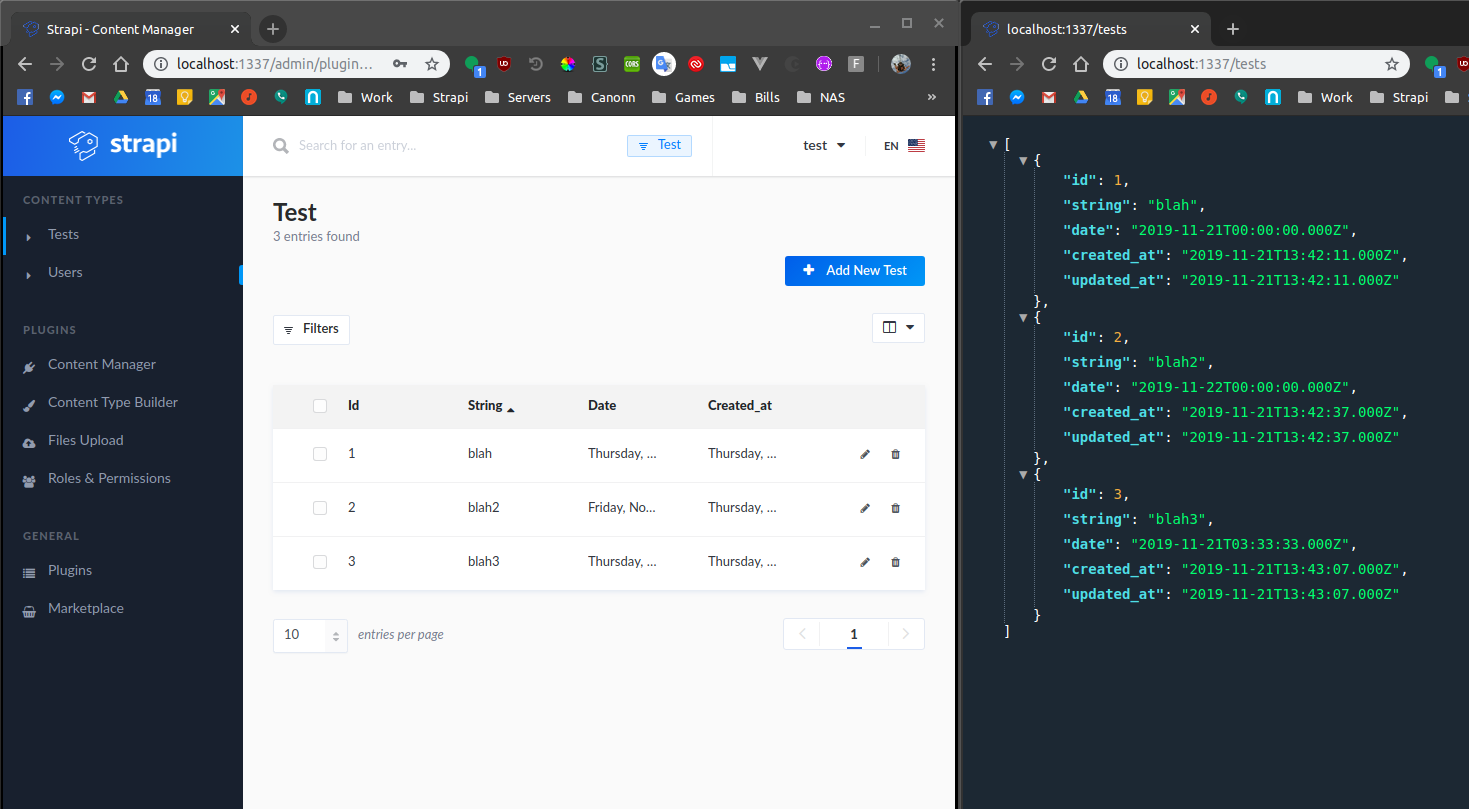Select all entries using the header checkbox
The height and width of the screenshot is (809, 1469).
click(x=320, y=406)
